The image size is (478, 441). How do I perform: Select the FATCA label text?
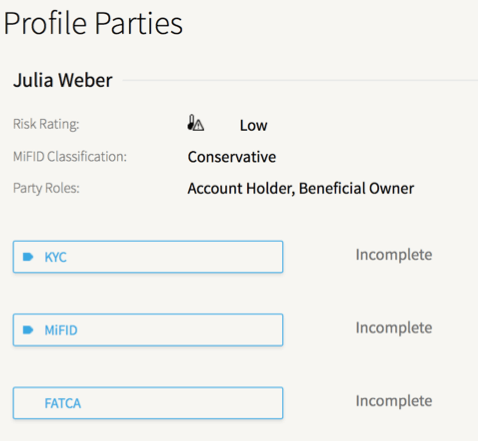coord(63,403)
